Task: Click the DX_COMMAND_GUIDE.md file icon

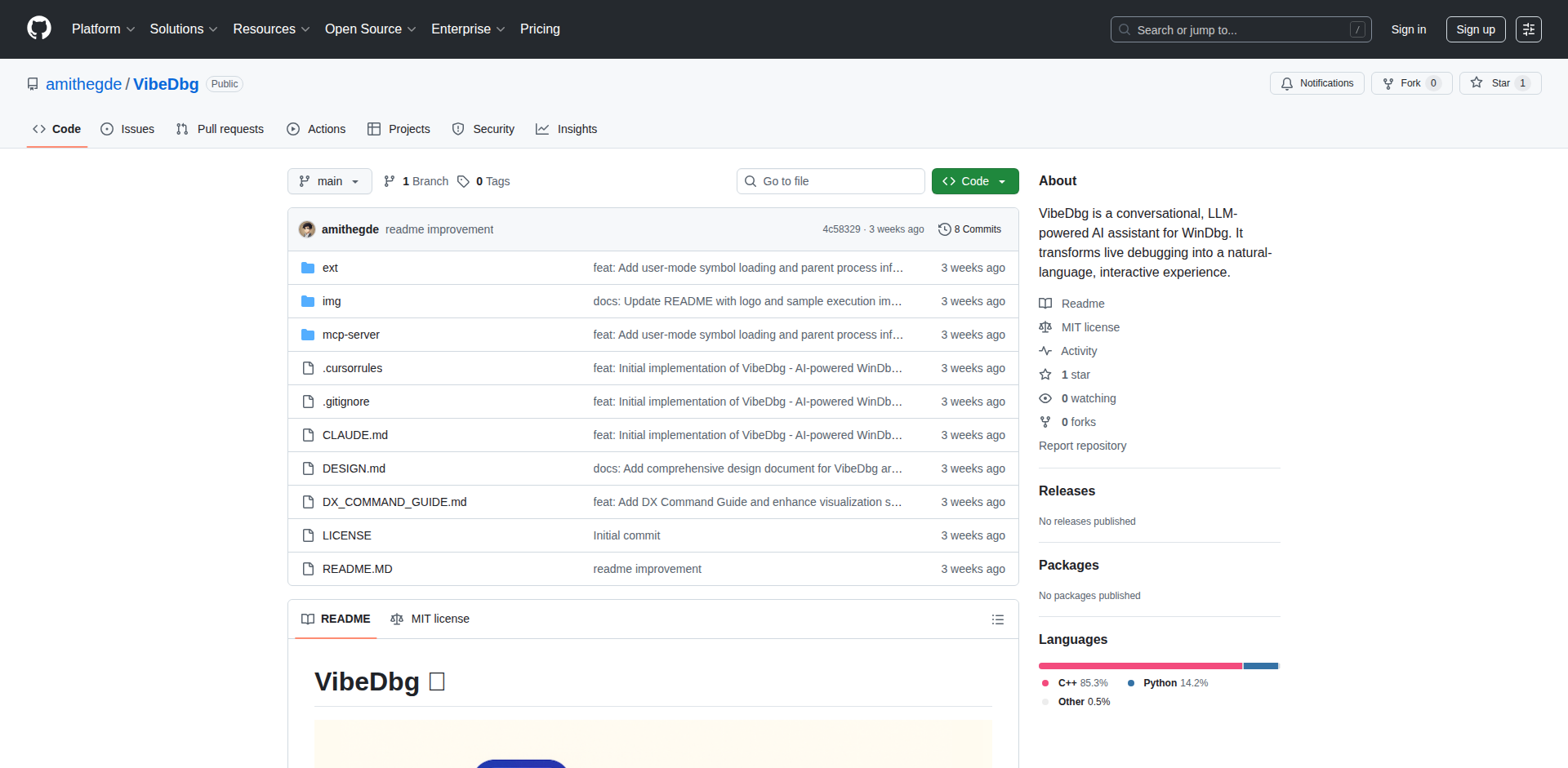Action: coord(308,502)
